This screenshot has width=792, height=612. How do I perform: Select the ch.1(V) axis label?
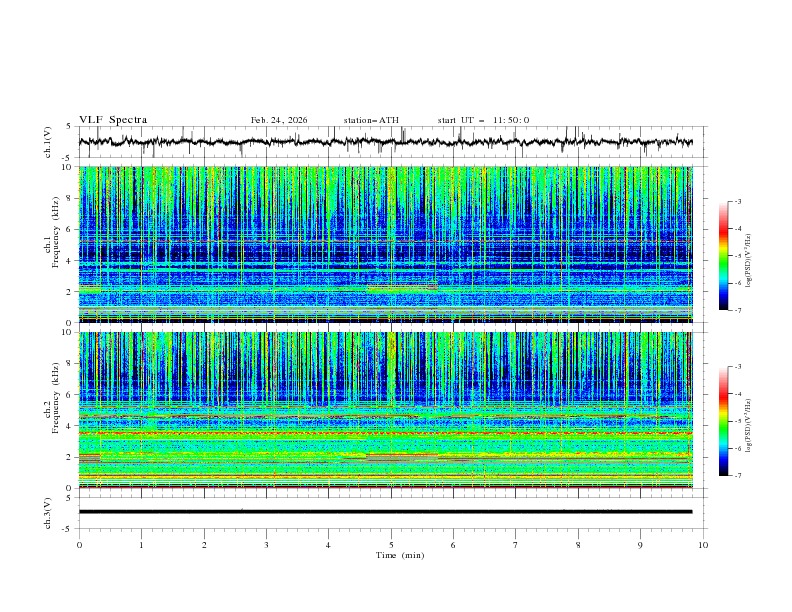click(x=48, y=142)
